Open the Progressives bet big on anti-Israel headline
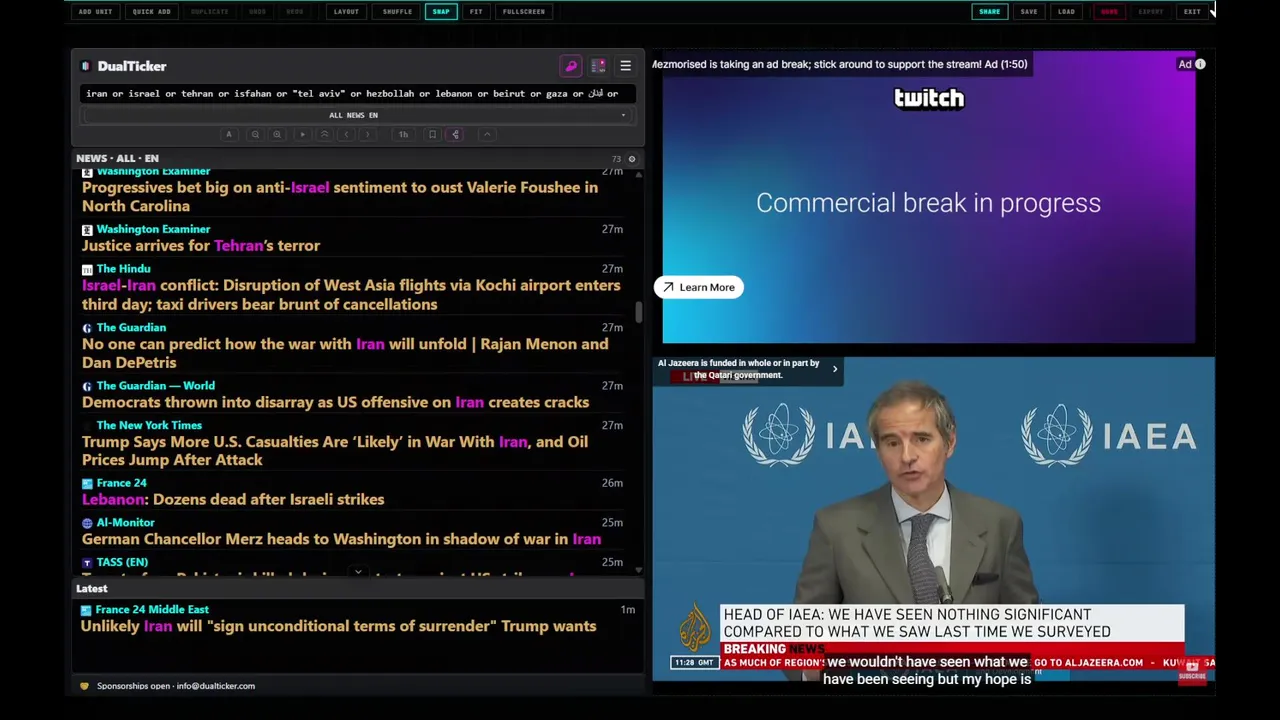The height and width of the screenshot is (720, 1280). tap(340, 196)
